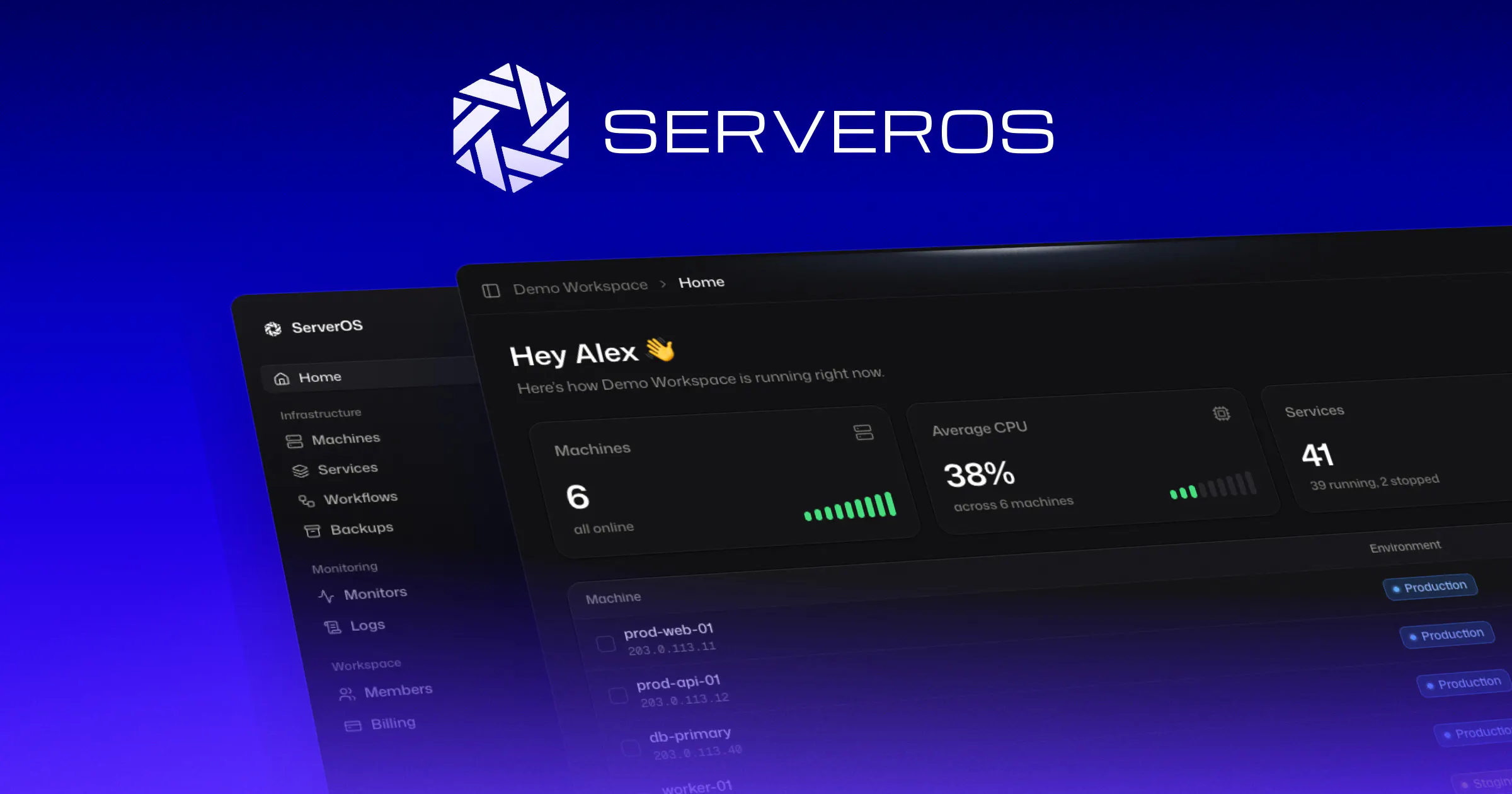Click the Members people icon in sidebar
Image resolution: width=1512 pixels, height=794 pixels.
click(x=346, y=694)
